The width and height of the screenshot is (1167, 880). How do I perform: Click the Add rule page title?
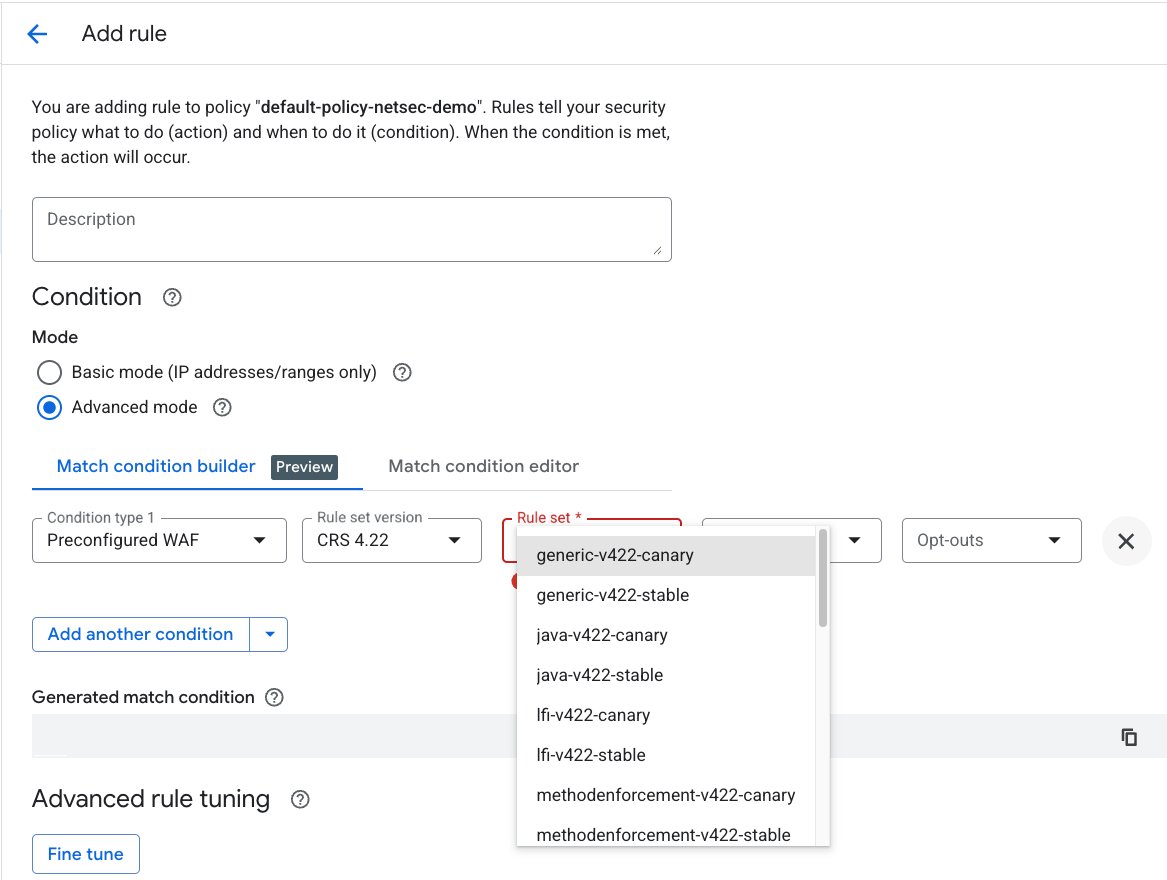click(124, 34)
